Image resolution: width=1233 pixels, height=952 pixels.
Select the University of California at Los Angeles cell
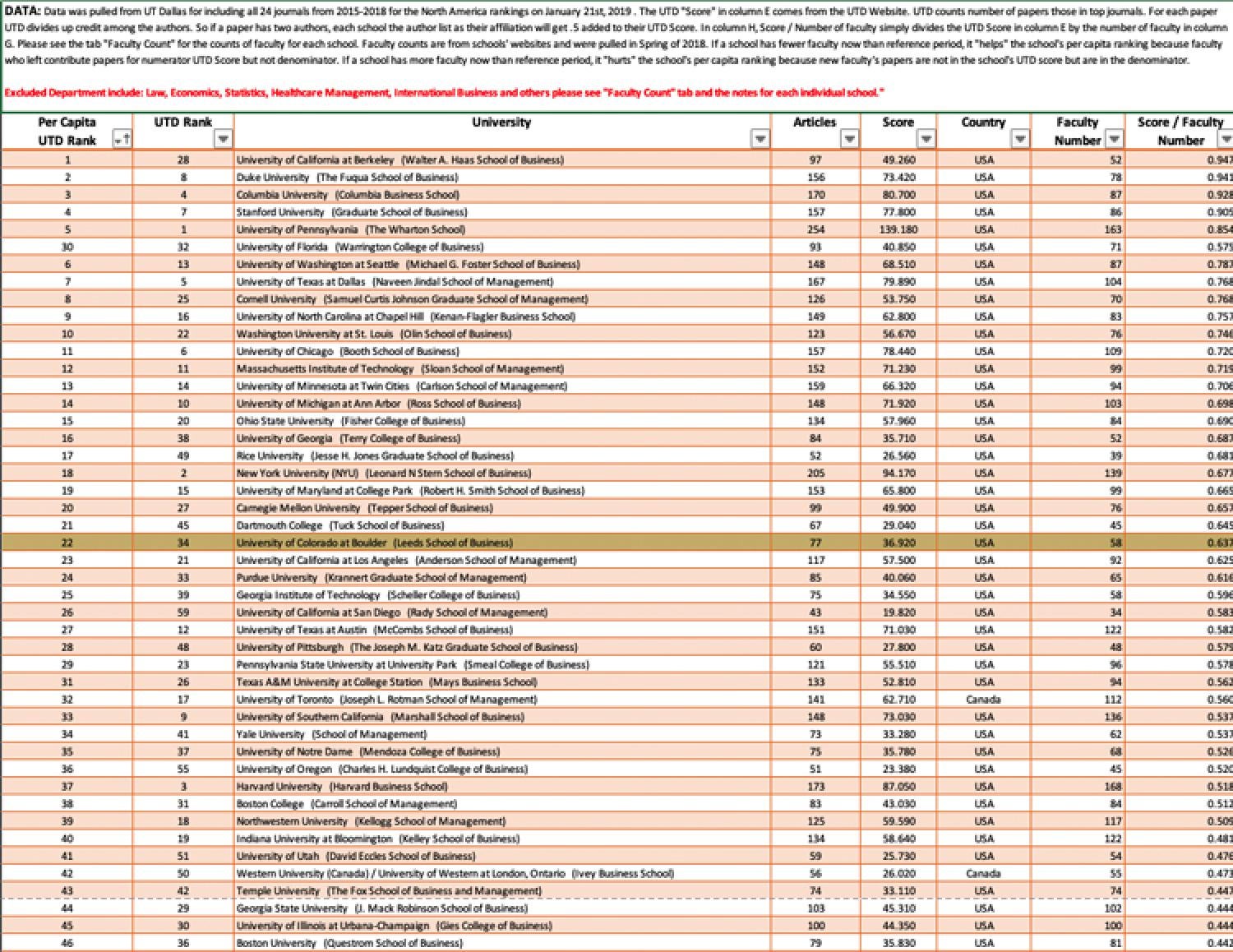[502, 560]
